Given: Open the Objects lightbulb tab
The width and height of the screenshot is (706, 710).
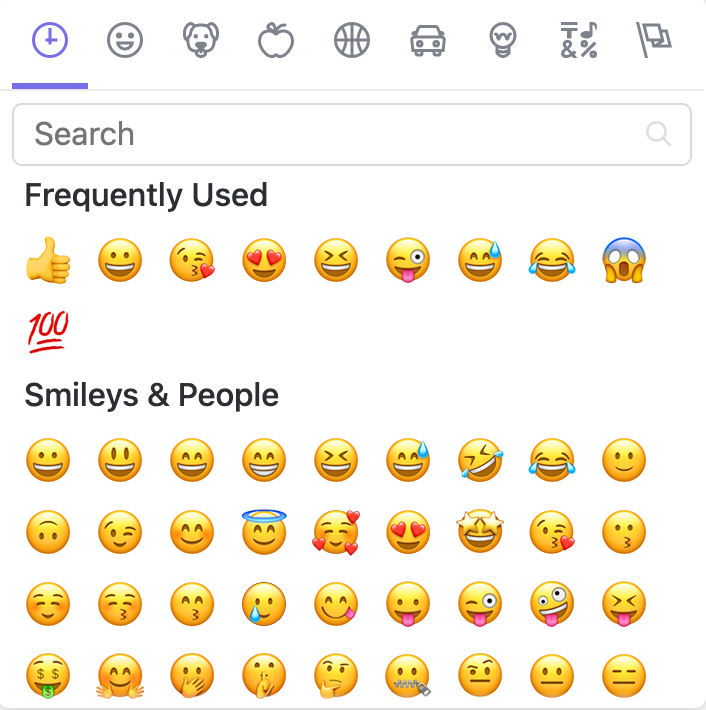Looking at the screenshot, I should click(503, 41).
